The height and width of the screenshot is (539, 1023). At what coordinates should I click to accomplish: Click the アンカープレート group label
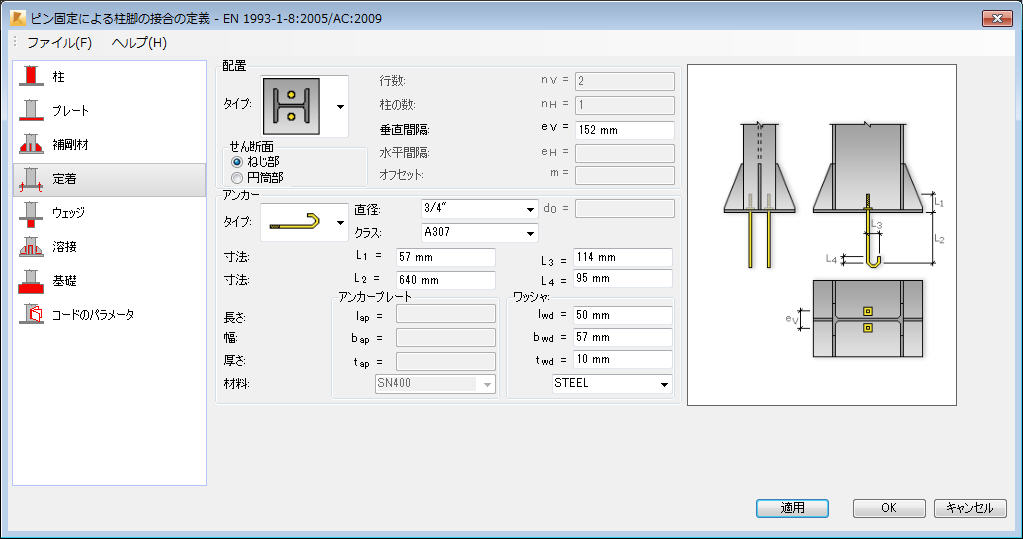click(x=375, y=297)
